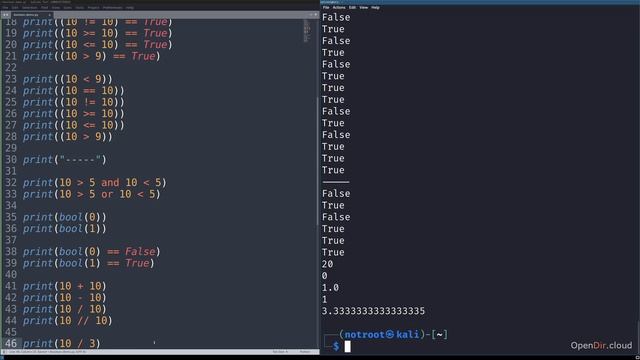Open the Find menu in Sublime Text
Screen dimensions: 640x360
tap(44, 7)
